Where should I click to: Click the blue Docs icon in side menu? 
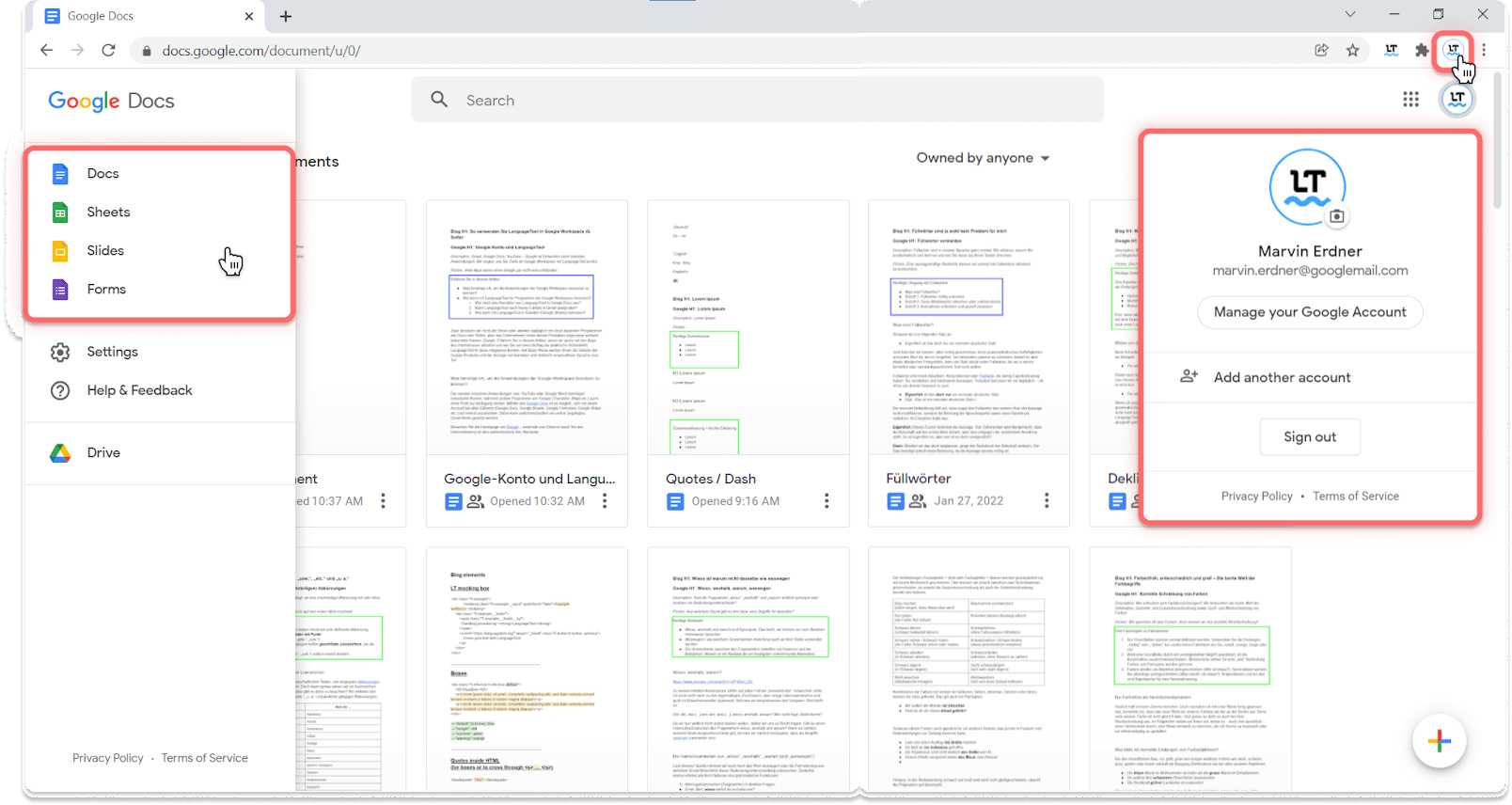pyautogui.click(x=60, y=174)
